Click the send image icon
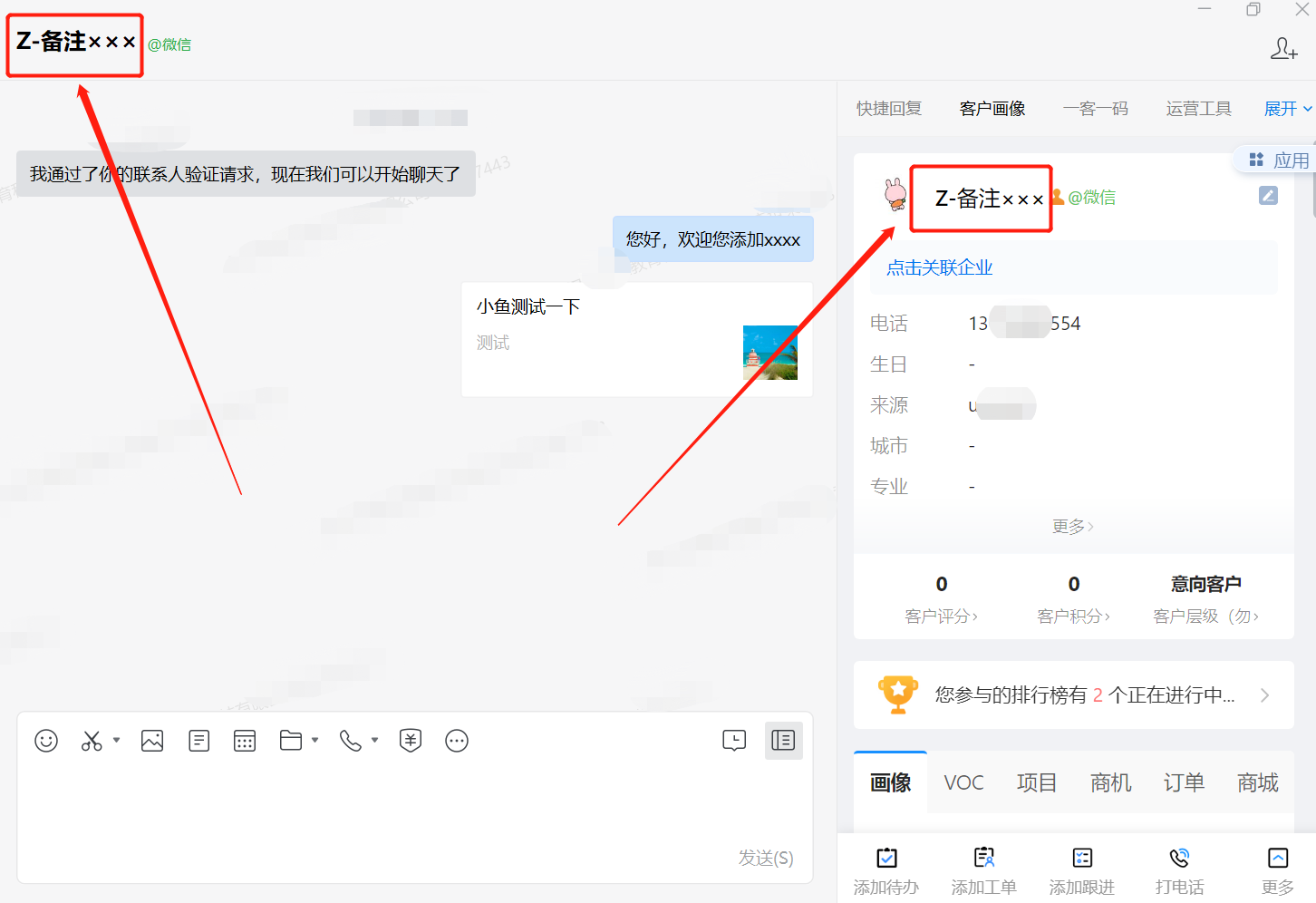The width and height of the screenshot is (1316, 903). pos(151,741)
